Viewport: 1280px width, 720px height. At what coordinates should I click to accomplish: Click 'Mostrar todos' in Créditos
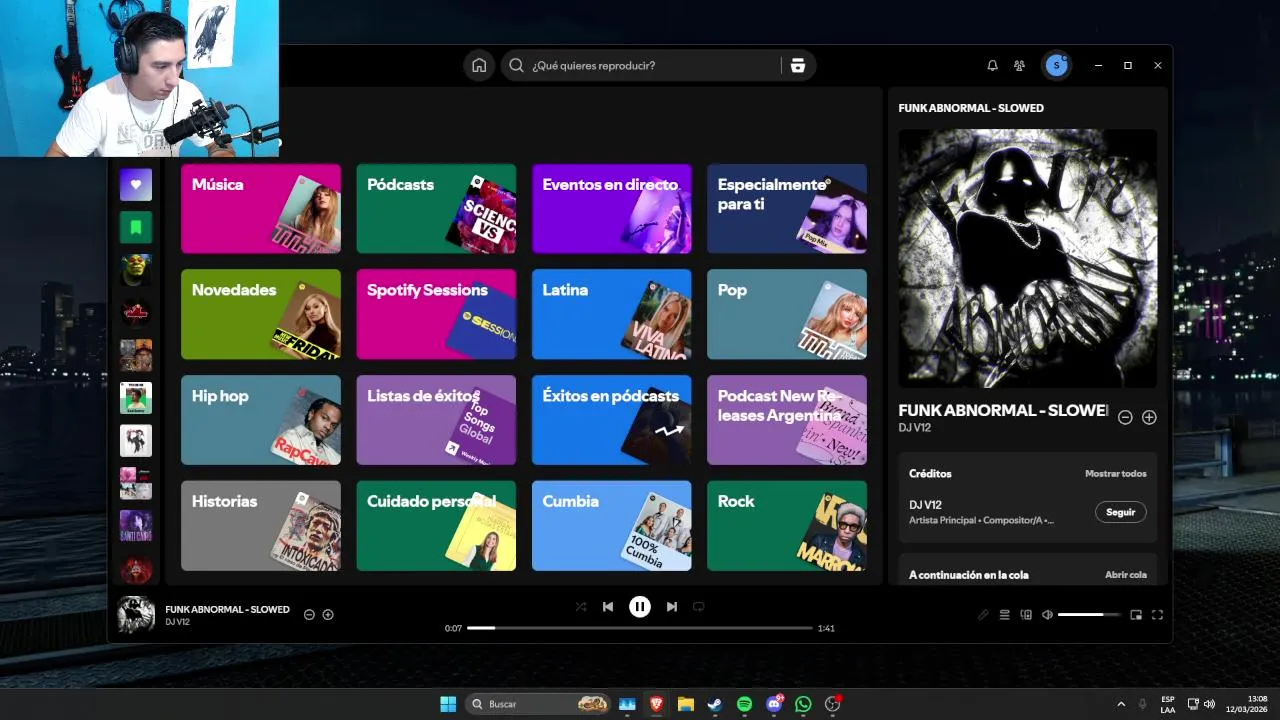tap(1116, 474)
